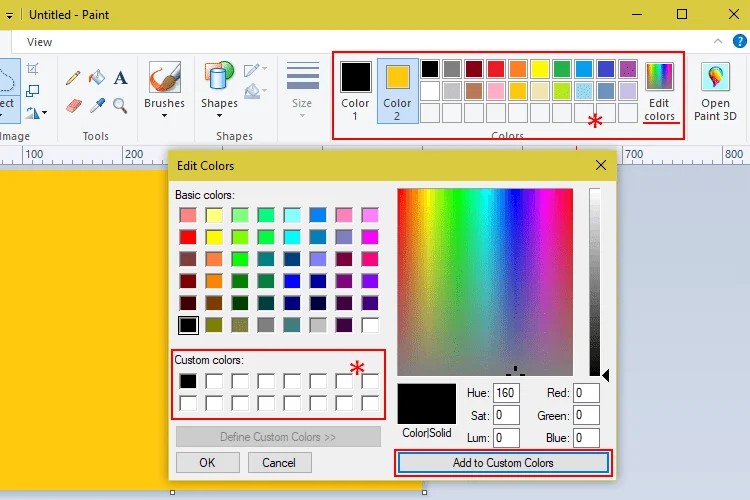
Task: Pick the Color picker eyedropper tool
Action: point(97,105)
